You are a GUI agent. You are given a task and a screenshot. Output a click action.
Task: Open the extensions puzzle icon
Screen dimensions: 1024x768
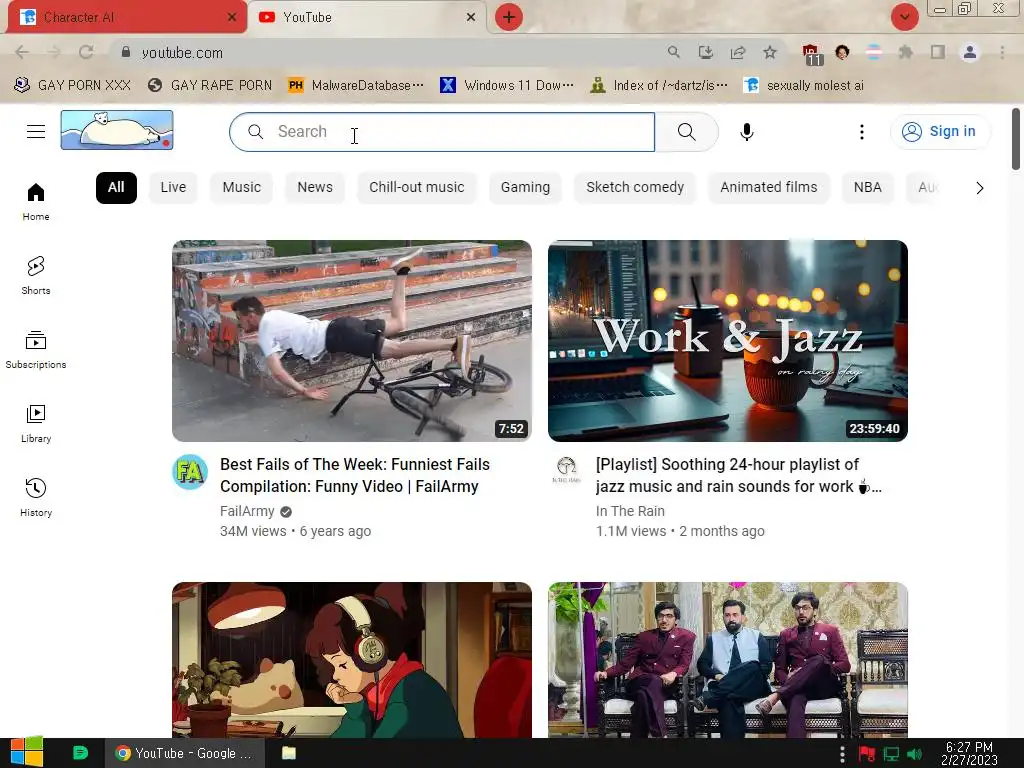pyautogui.click(x=905, y=52)
